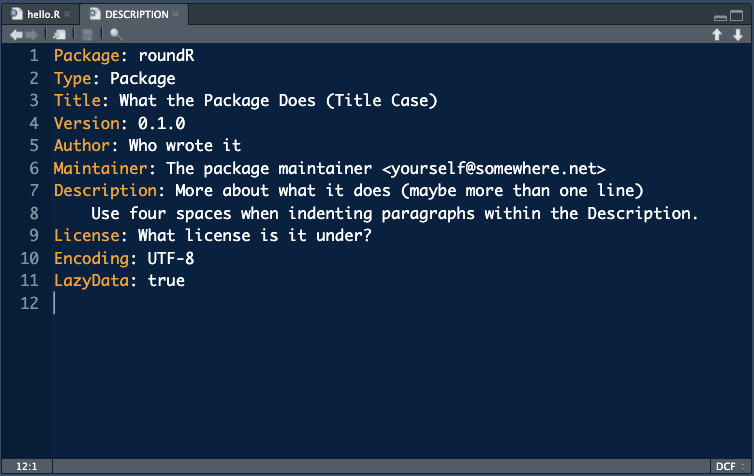Image resolution: width=754 pixels, height=476 pixels.
Task: Go back to previous source location
Action: [x=16, y=35]
